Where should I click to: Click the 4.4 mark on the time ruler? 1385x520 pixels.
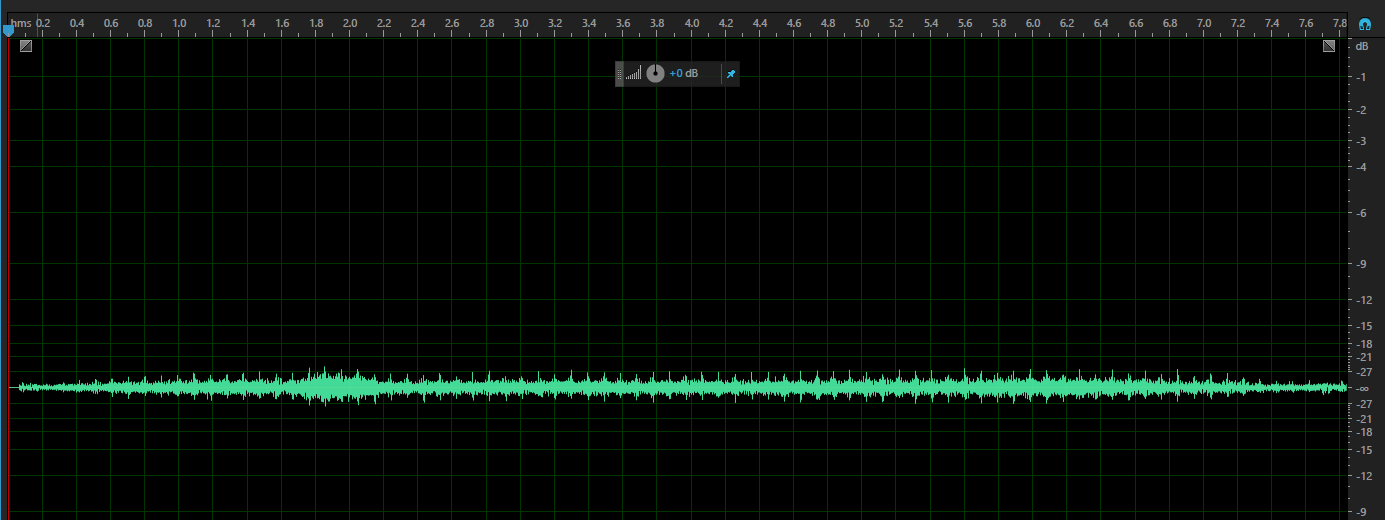pyautogui.click(x=760, y=22)
